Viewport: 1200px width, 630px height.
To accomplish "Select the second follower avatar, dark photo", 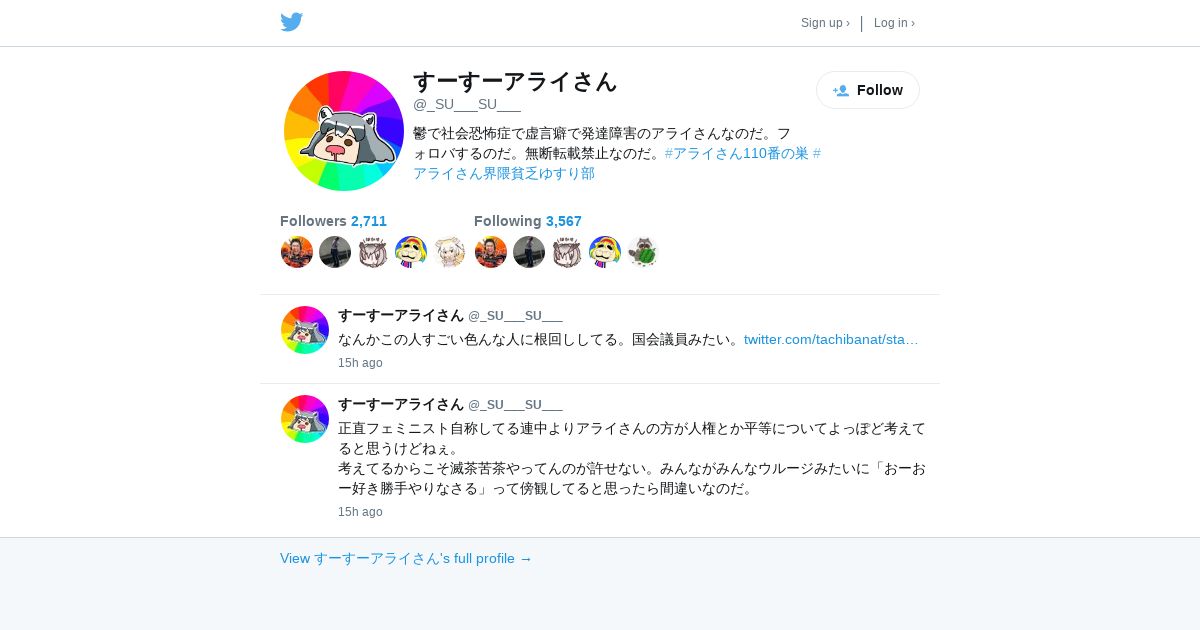I will (335, 252).
